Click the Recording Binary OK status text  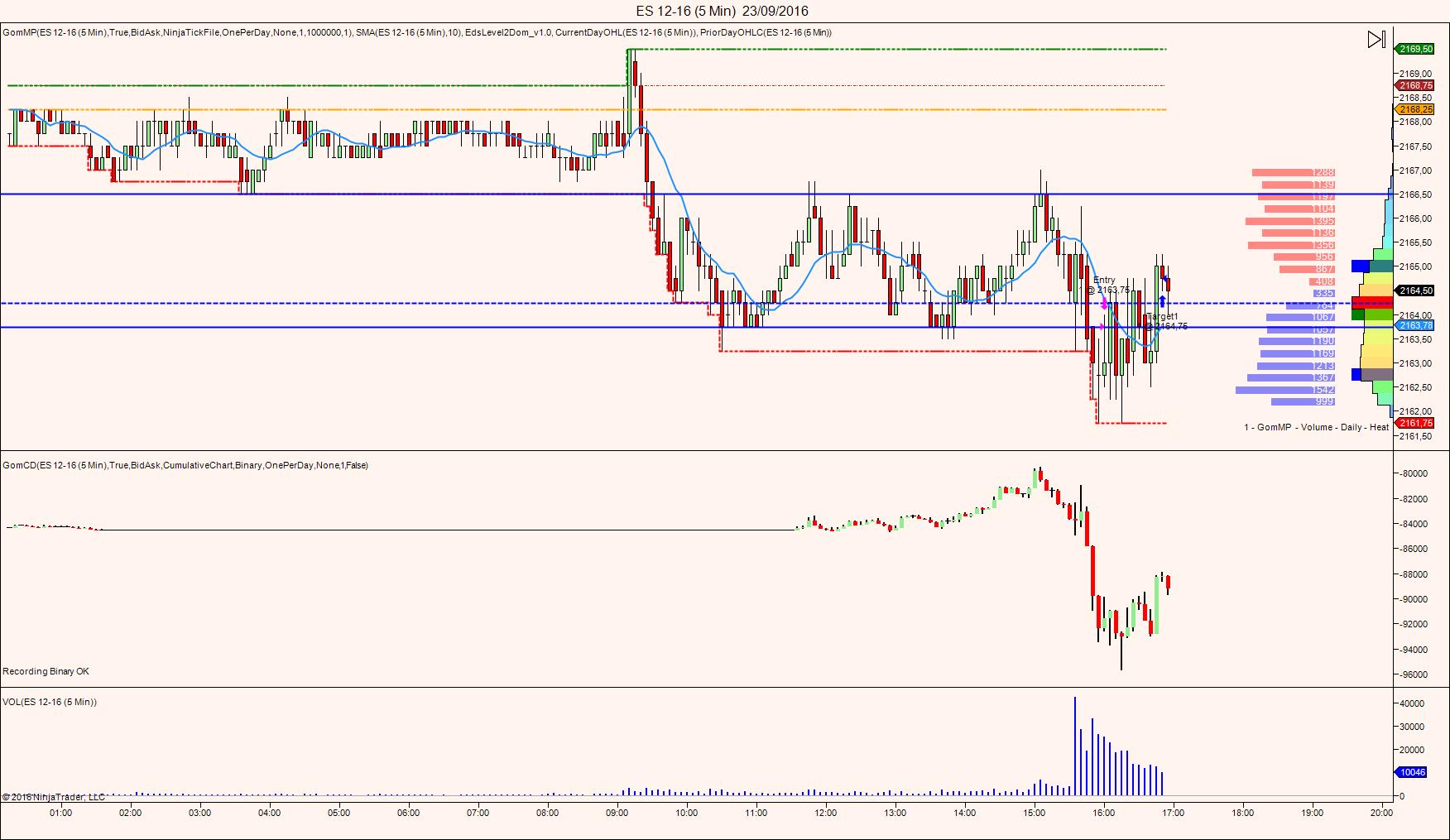click(x=46, y=671)
